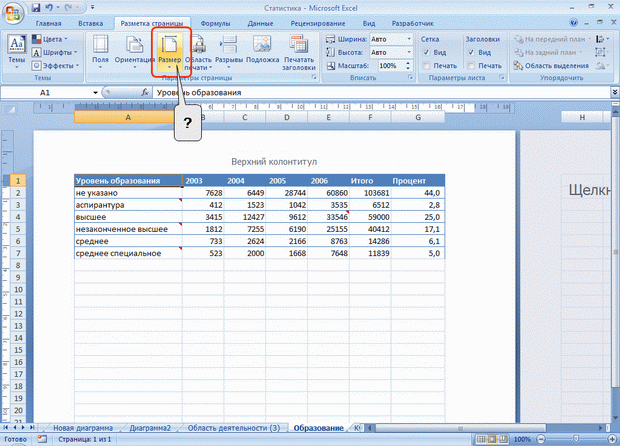Open the Поля margins menu

[100, 52]
